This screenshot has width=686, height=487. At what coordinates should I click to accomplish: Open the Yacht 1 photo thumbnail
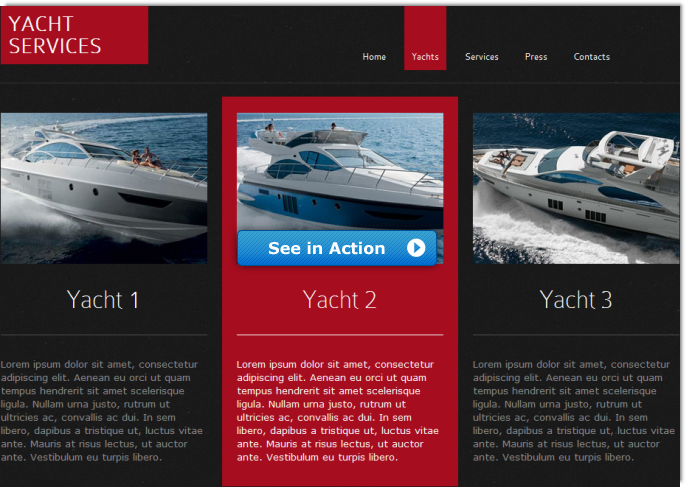pos(104,188)
